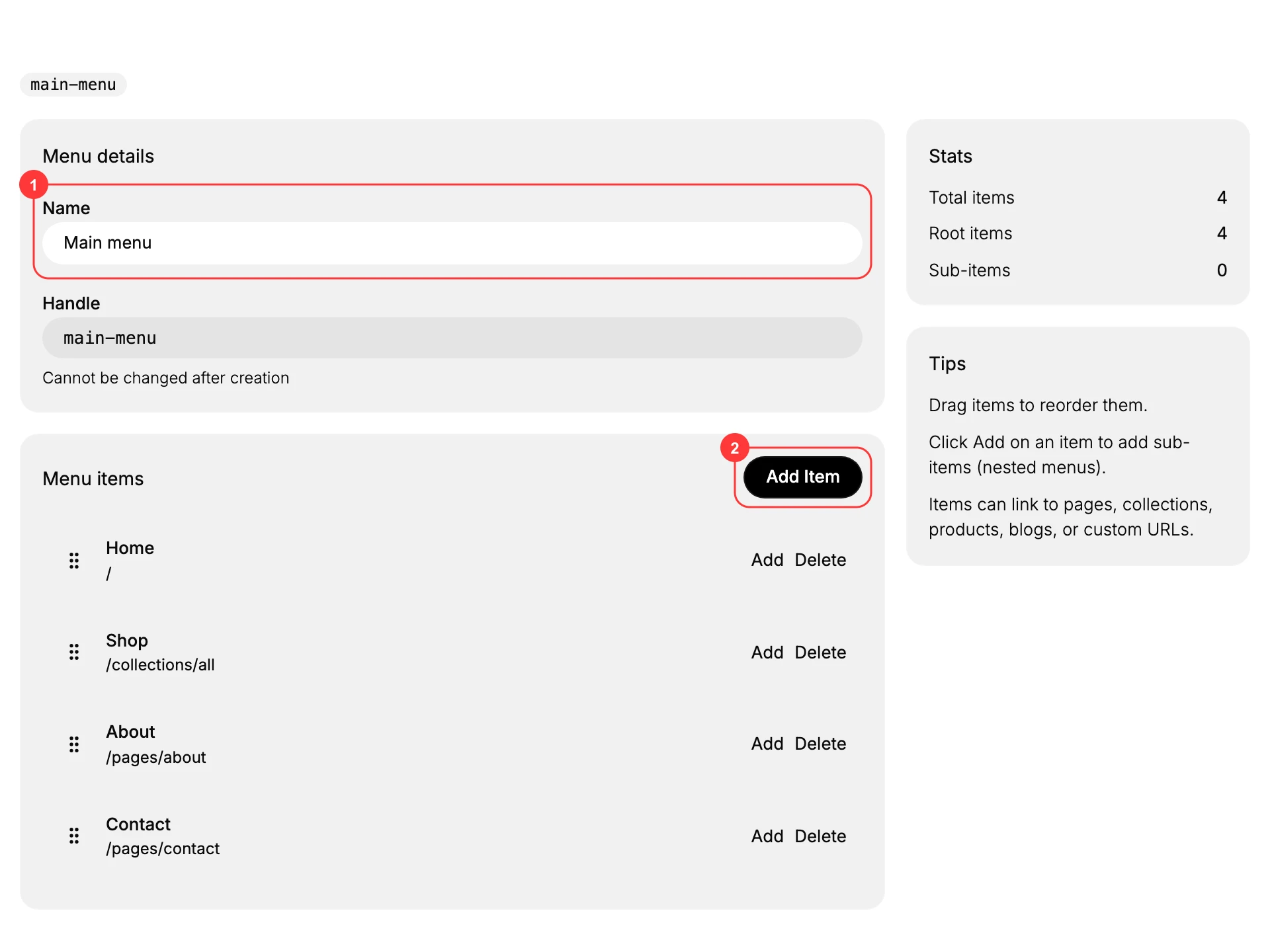Click the drag handle for About item
The width and height of the screenshot is (1270, 952).
[x=74, y=744]
